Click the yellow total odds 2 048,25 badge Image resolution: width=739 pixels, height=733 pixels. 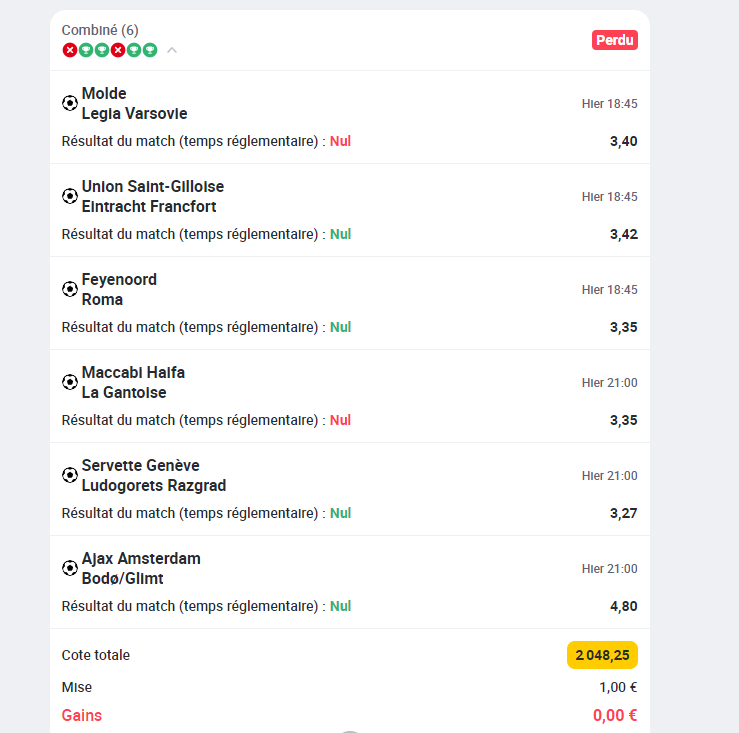pos(602,655)
